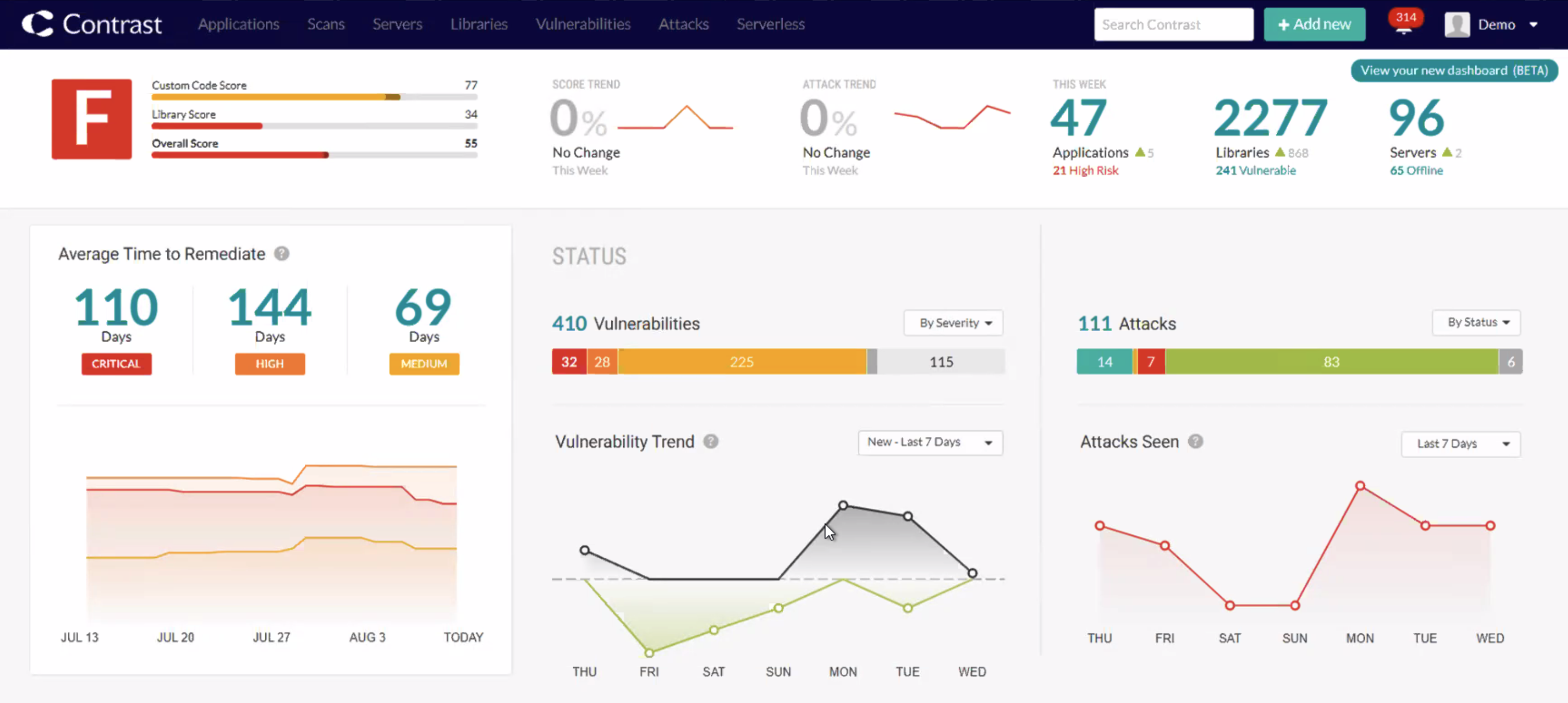Image resolution: width=1568 pixels, height=703 pixels.
Task: Click the orange 28 high vulnerabilities segment
Action: [x=602, y=362]
